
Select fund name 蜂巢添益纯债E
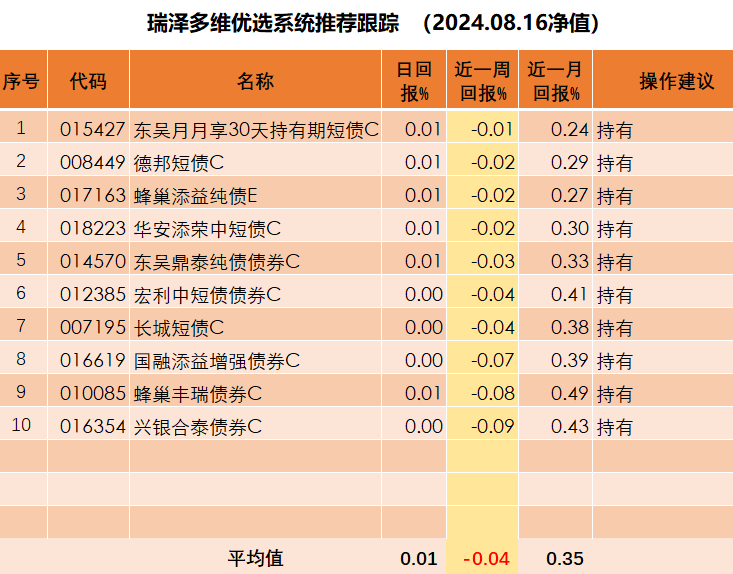coord(195,196)
